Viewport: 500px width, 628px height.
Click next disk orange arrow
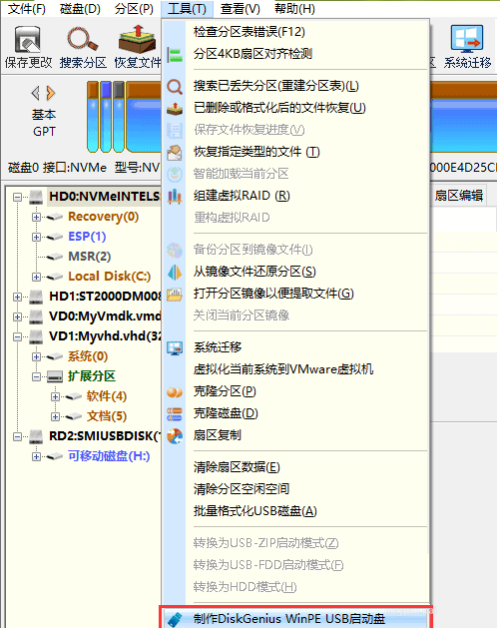coord(51,93)
